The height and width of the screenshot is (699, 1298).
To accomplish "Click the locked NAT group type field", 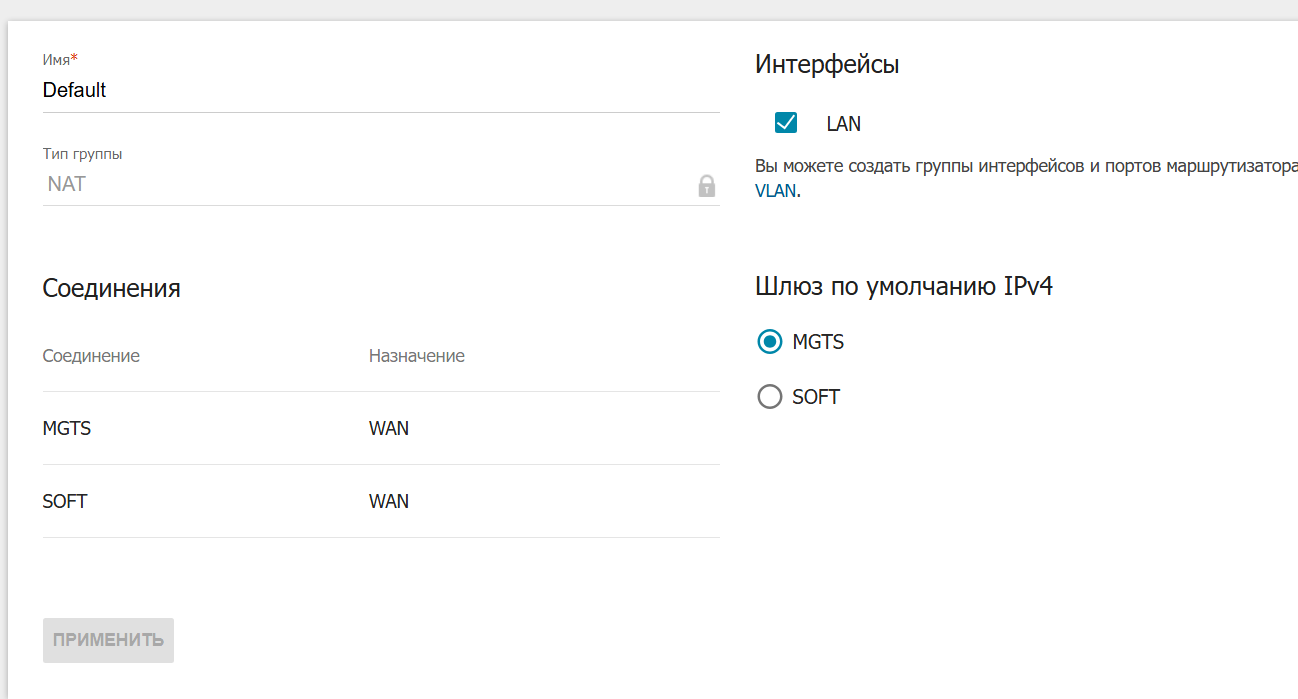I will tap(360, 185).
